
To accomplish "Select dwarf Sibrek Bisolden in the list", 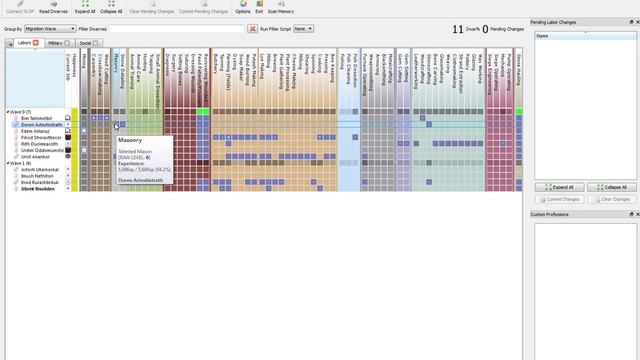I will [x=38, y=189].
